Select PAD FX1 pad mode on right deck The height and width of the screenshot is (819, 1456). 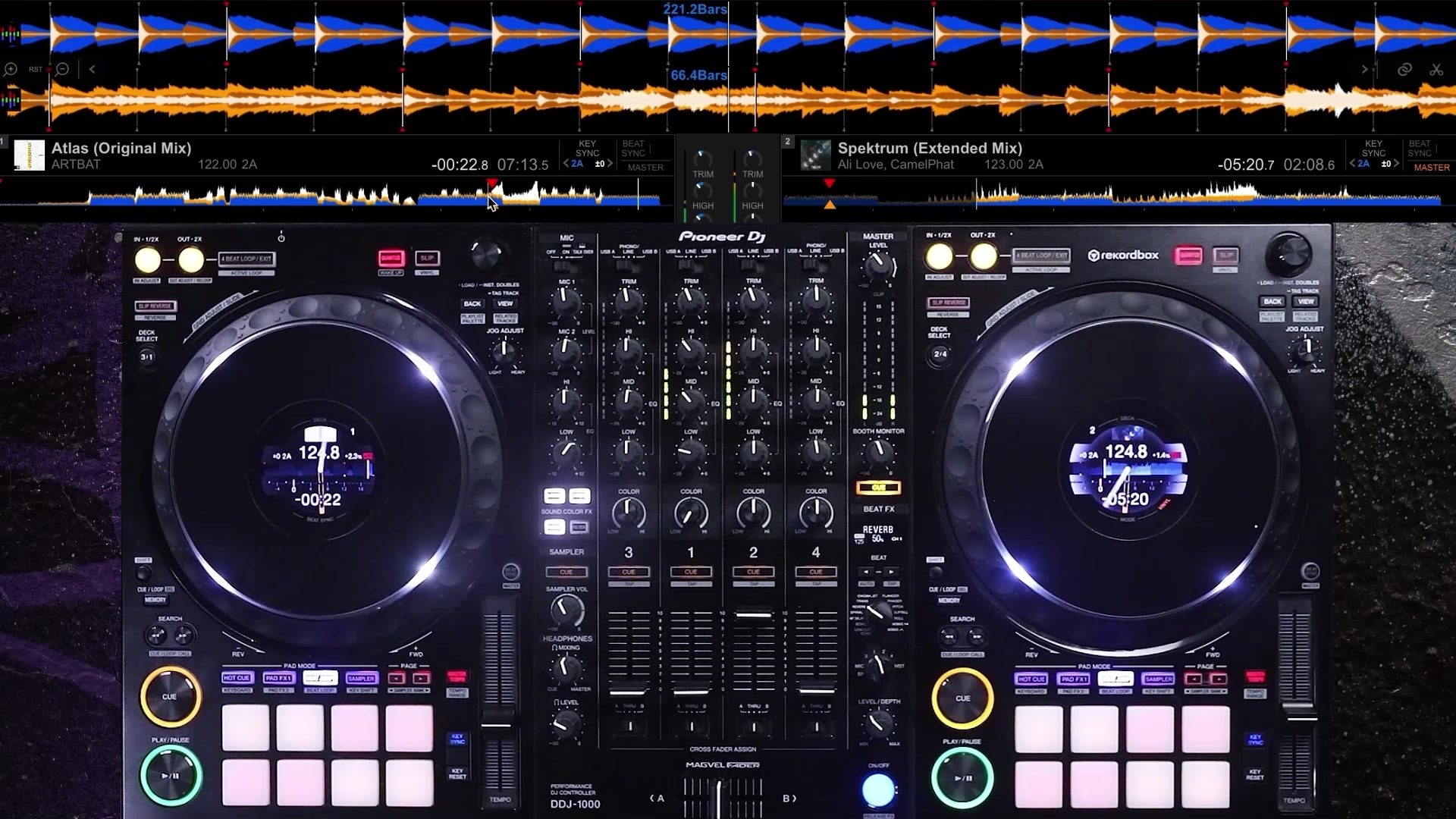pyautogui.click(x=1074, y=679)
